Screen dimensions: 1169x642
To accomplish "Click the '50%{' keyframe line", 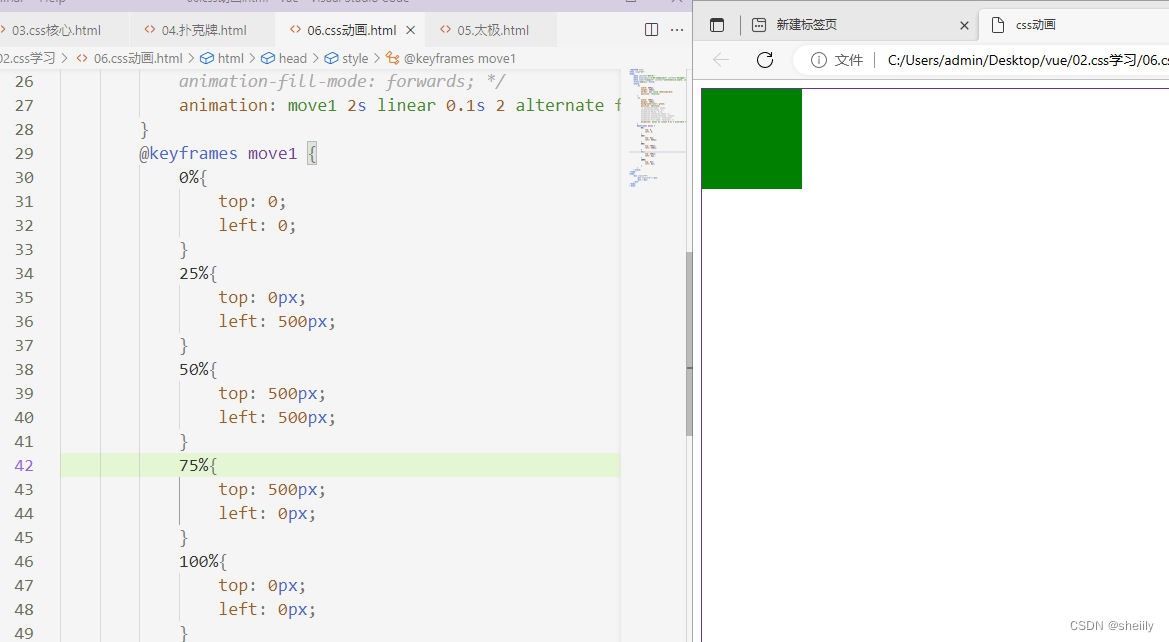I will pos(198,369).
